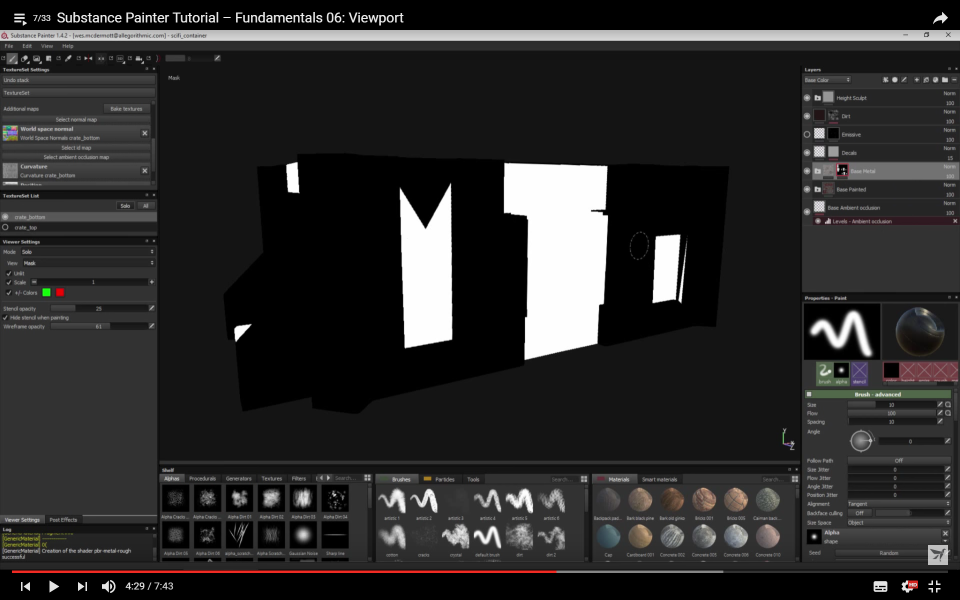Show the Emissive layer
This screenshot has height=600, width=960.
pos(807,134)
